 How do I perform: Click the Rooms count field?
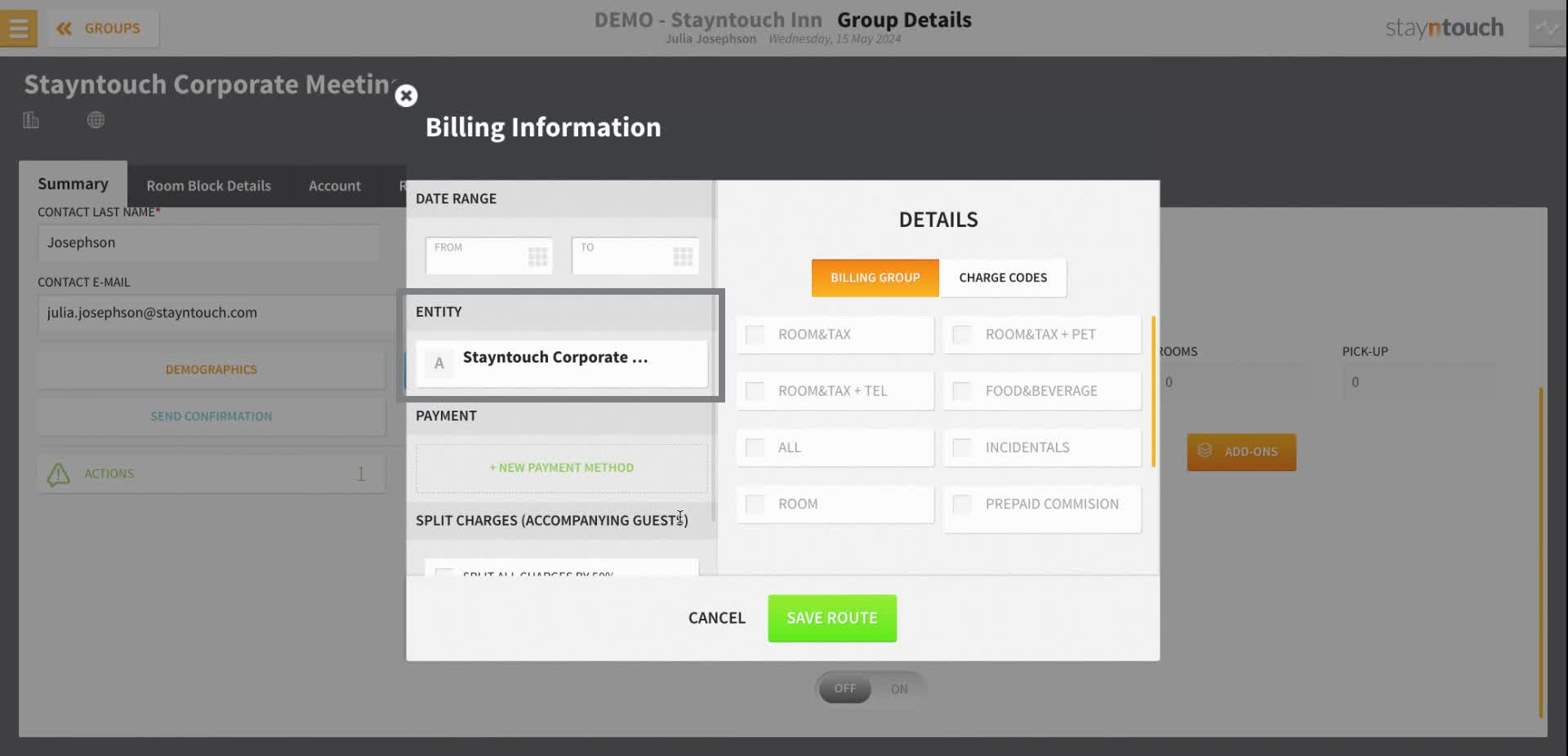[1233, 382]
